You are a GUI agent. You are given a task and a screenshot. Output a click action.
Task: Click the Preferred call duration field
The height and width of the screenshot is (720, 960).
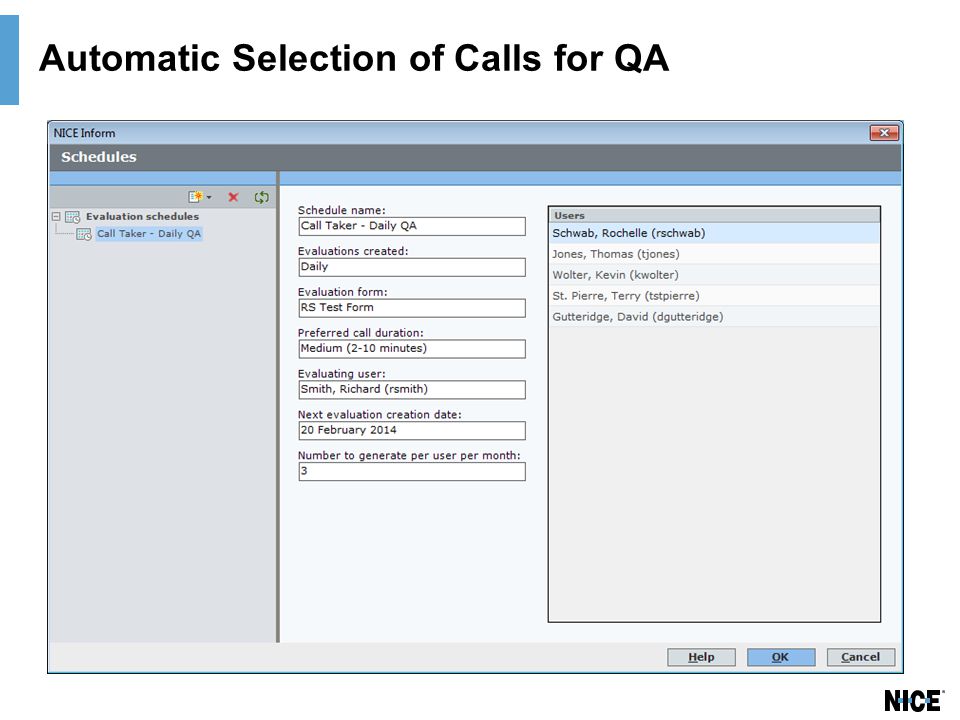[412, 349]
